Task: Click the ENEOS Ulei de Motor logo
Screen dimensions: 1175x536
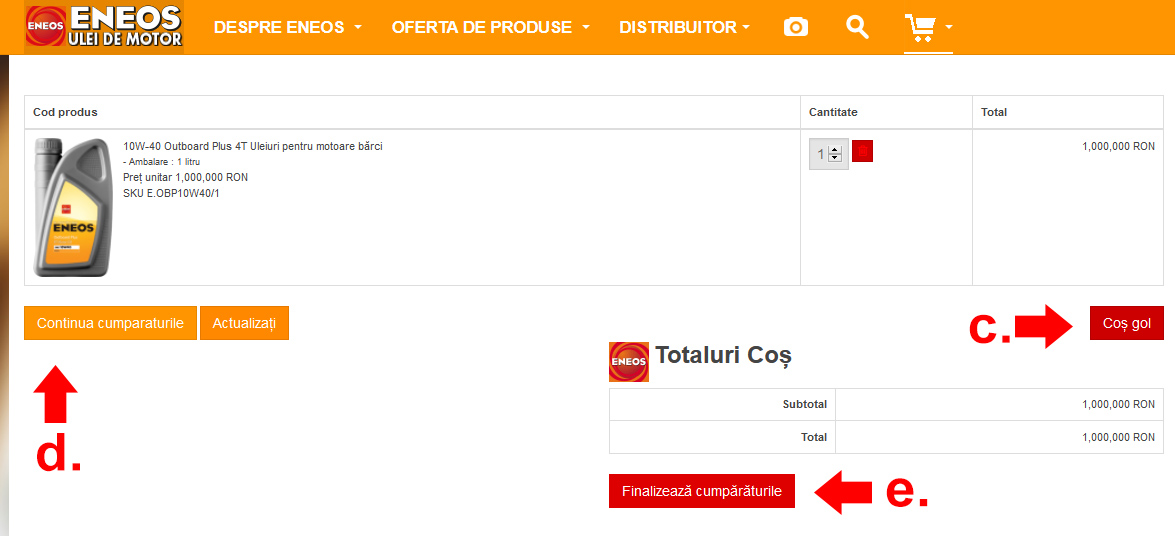Action: pos(104,28)
